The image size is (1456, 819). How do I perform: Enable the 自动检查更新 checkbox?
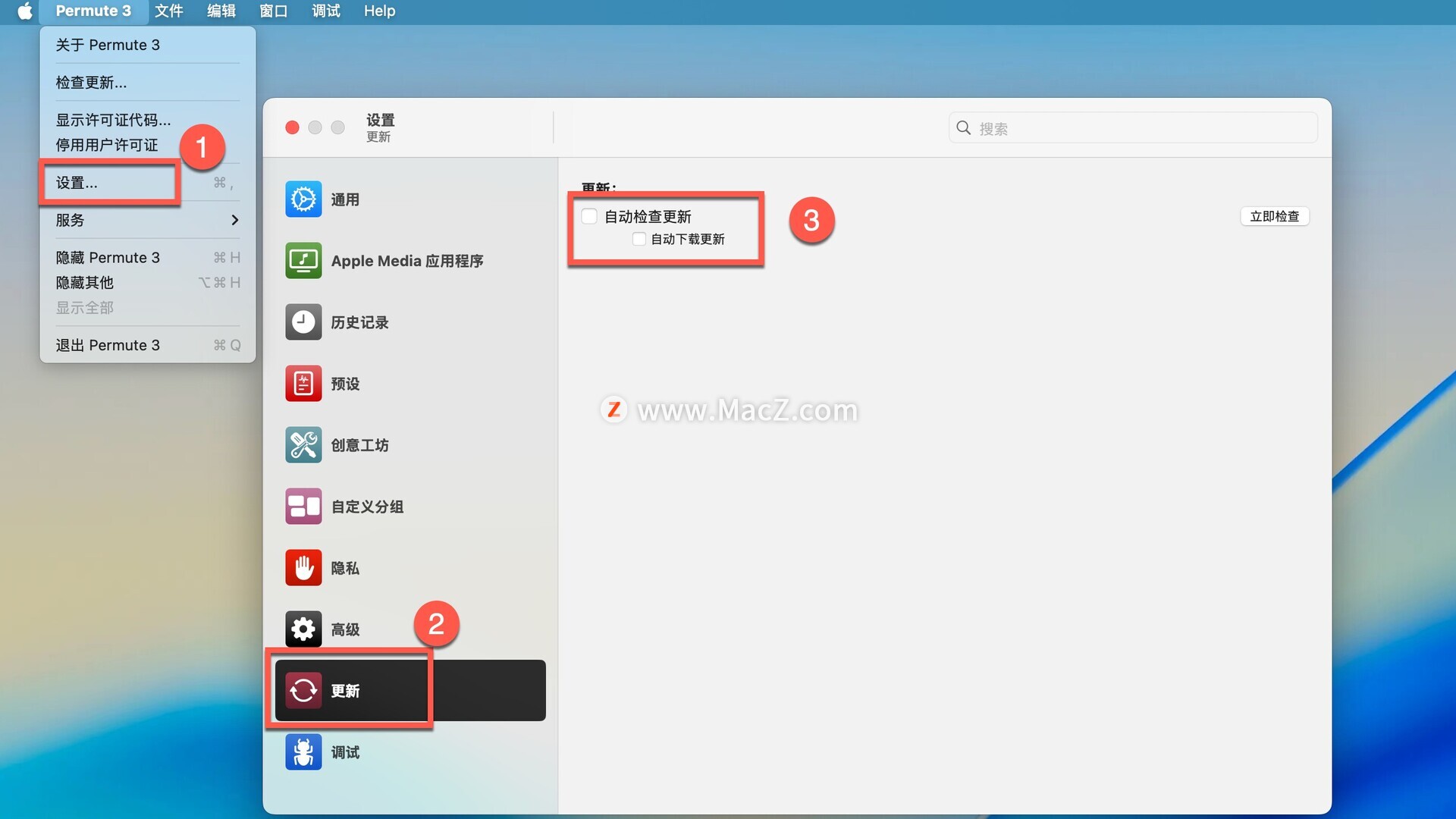(x=589, y=217)
